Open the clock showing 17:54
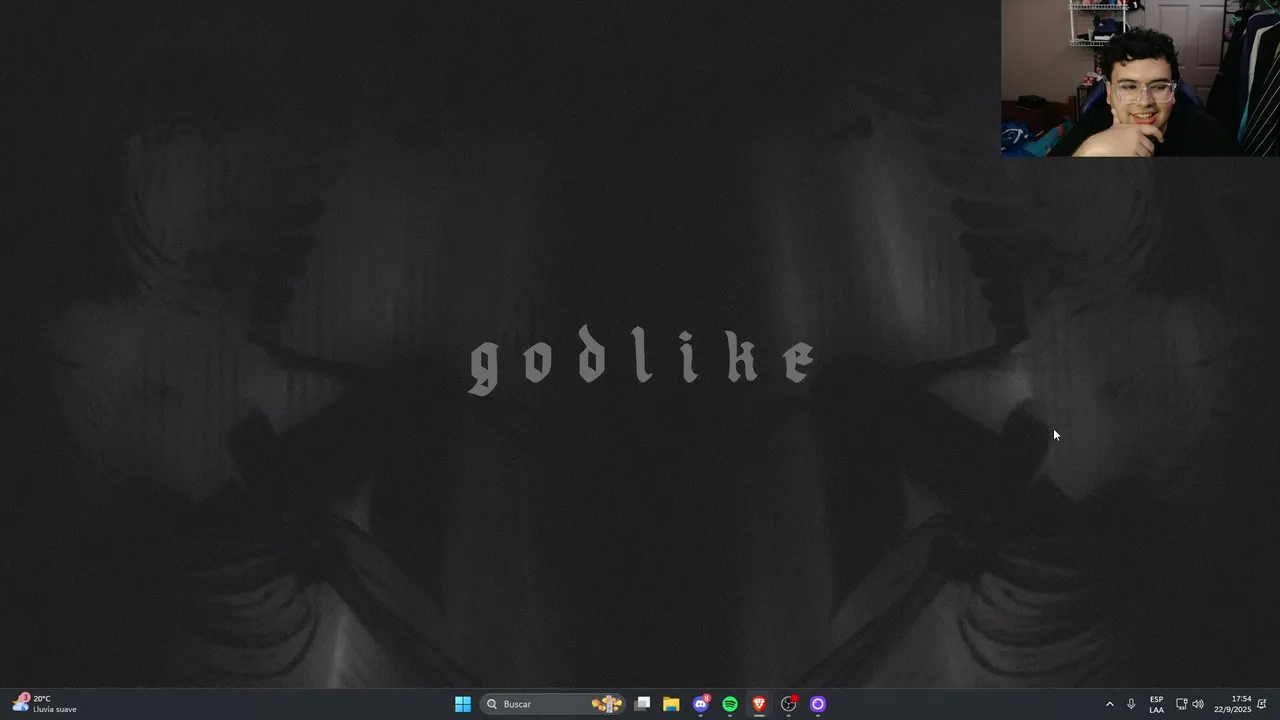The height and width of the screenshot is (720, 1280). click(1233, 704)
